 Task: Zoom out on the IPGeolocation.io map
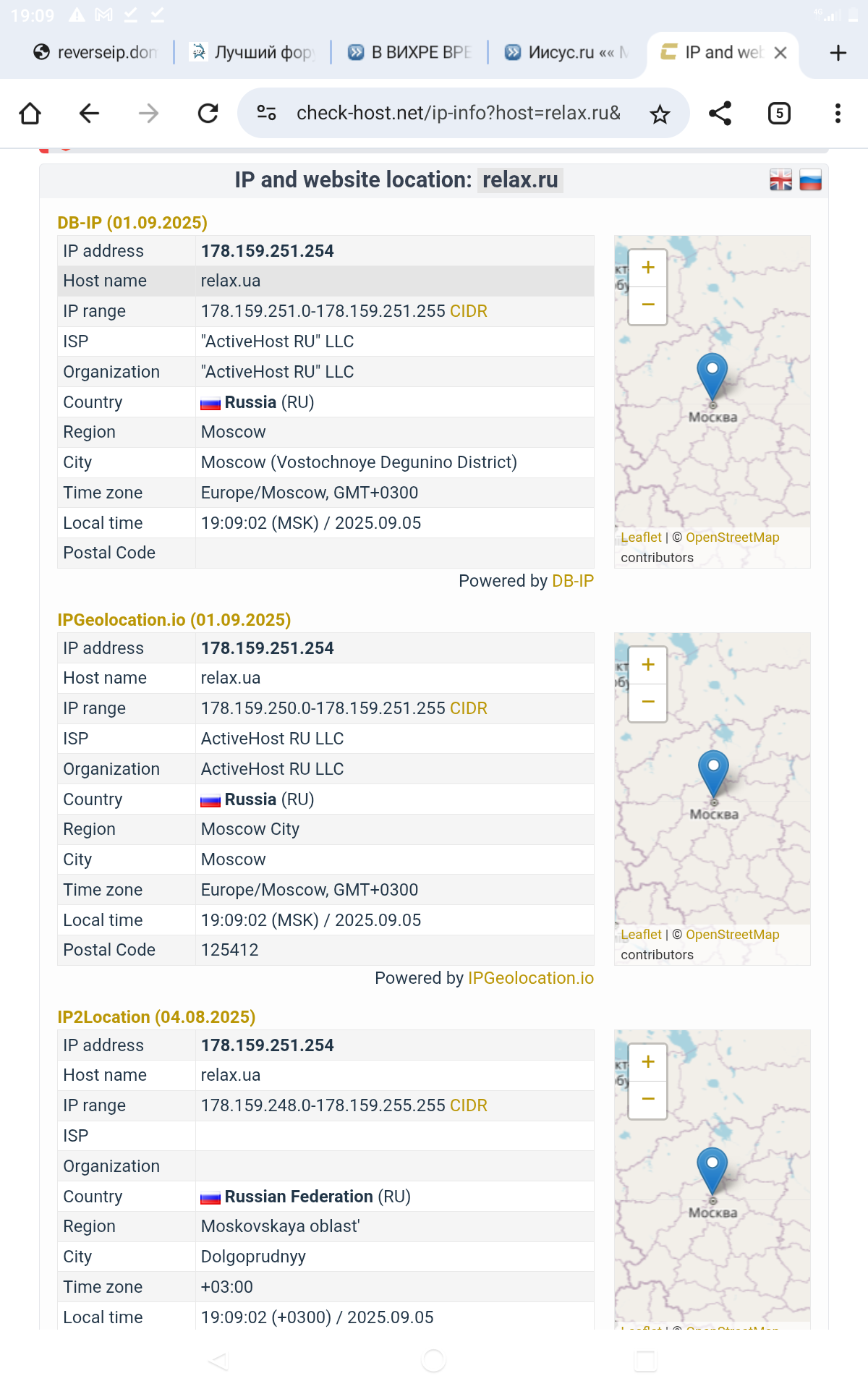648,702
